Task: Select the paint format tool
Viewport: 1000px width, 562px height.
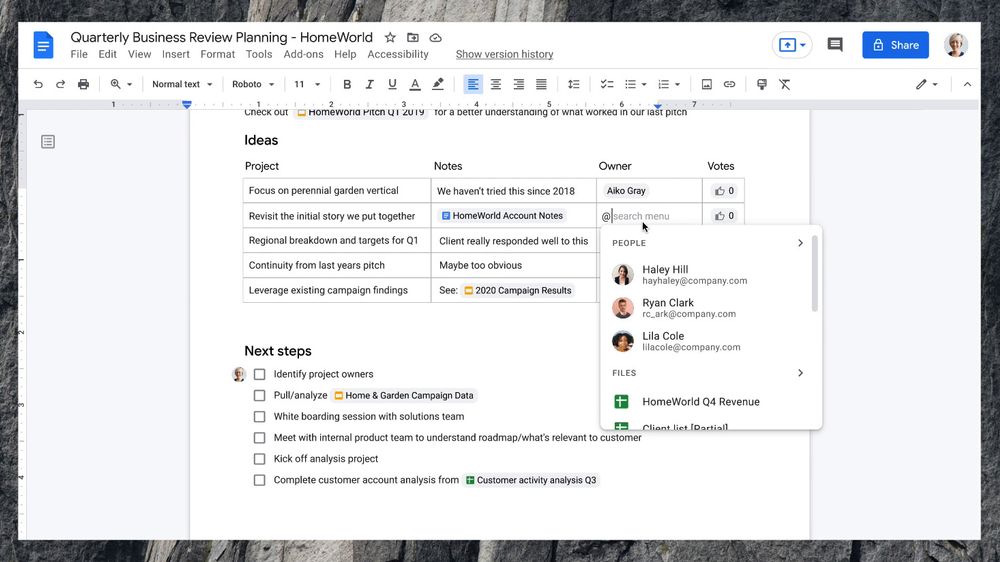Action: [x=761, y=84]
